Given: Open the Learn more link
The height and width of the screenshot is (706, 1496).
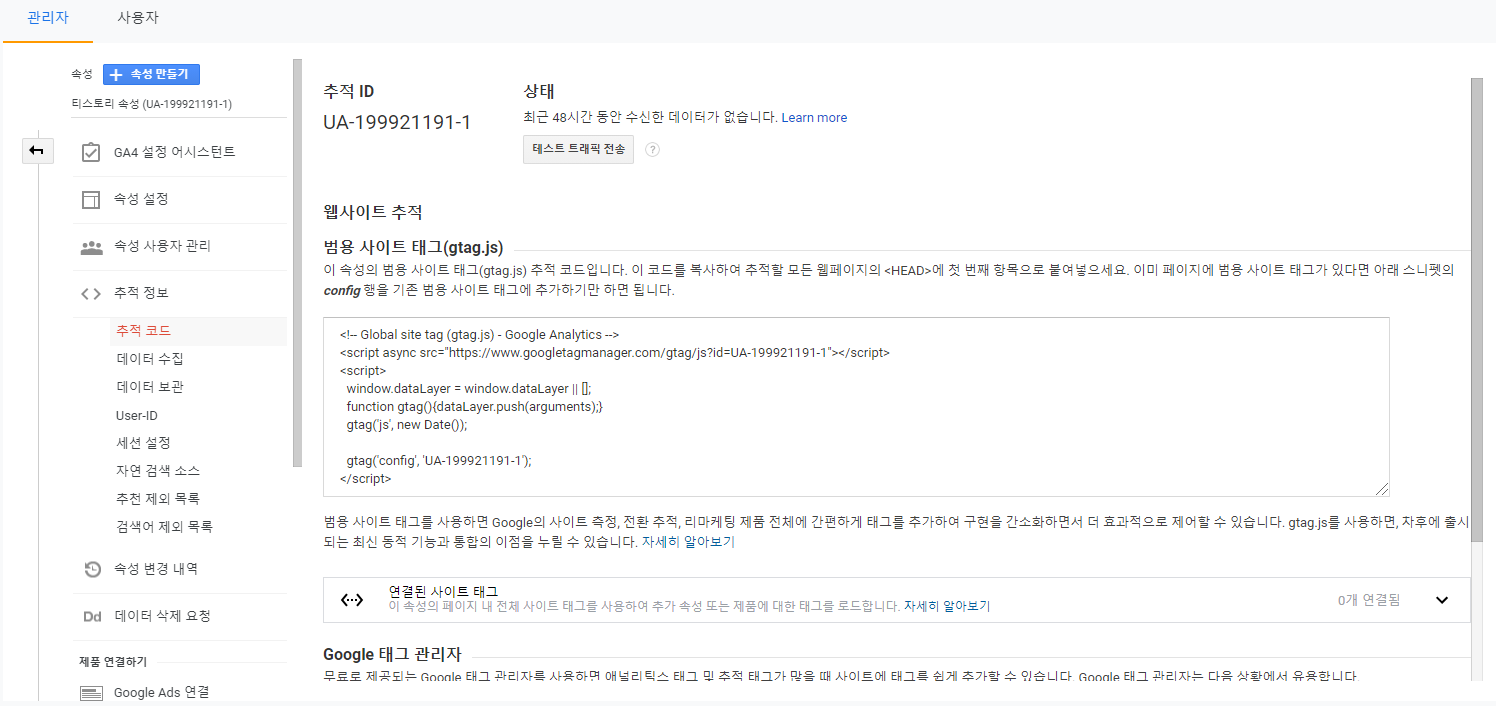Looking at the screenshot, I should (814, 117).
